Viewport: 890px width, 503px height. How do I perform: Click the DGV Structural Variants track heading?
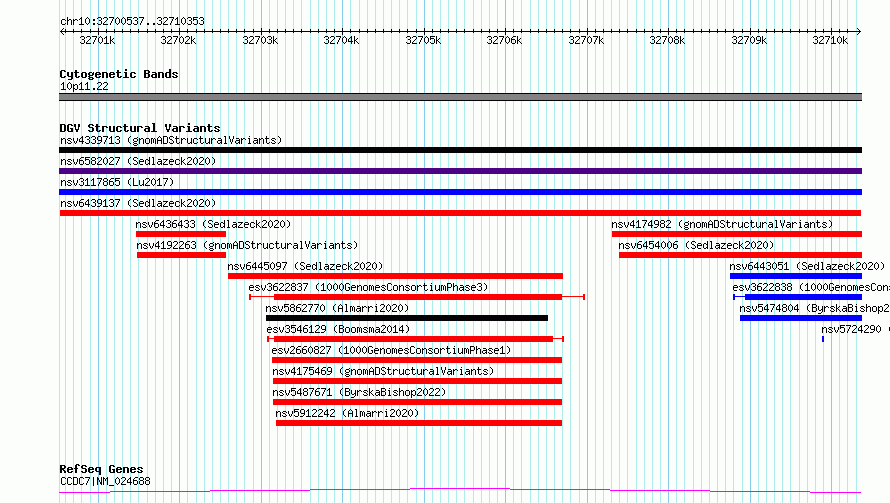coord(140,128)
